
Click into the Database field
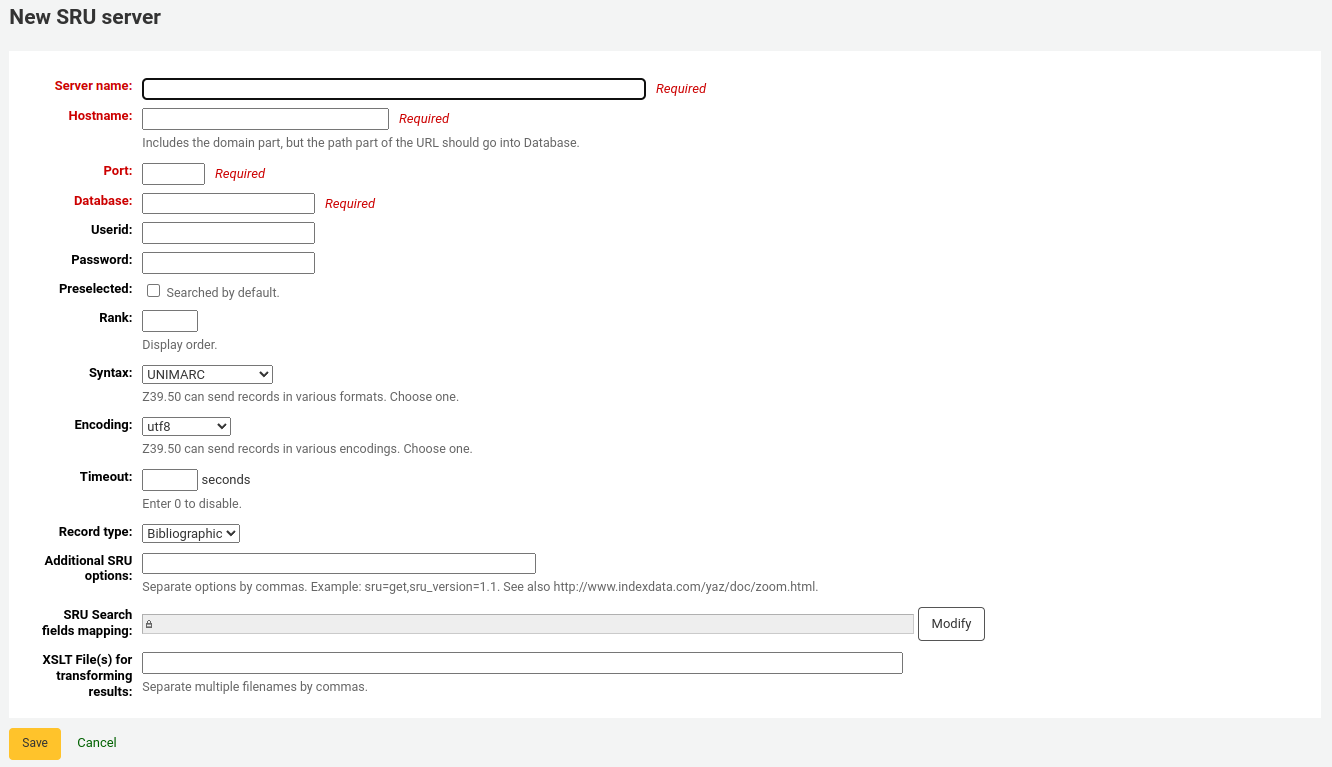click(x=229, y=203)
